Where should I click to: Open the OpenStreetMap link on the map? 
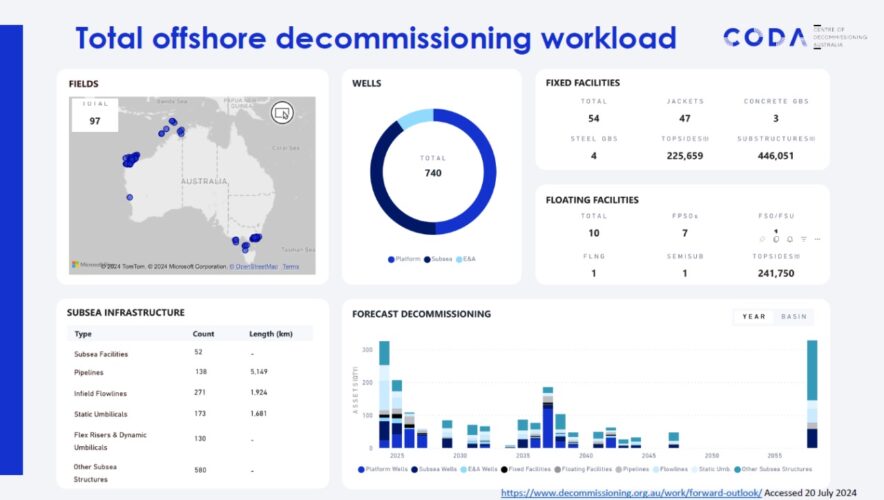tap(254, 267)
